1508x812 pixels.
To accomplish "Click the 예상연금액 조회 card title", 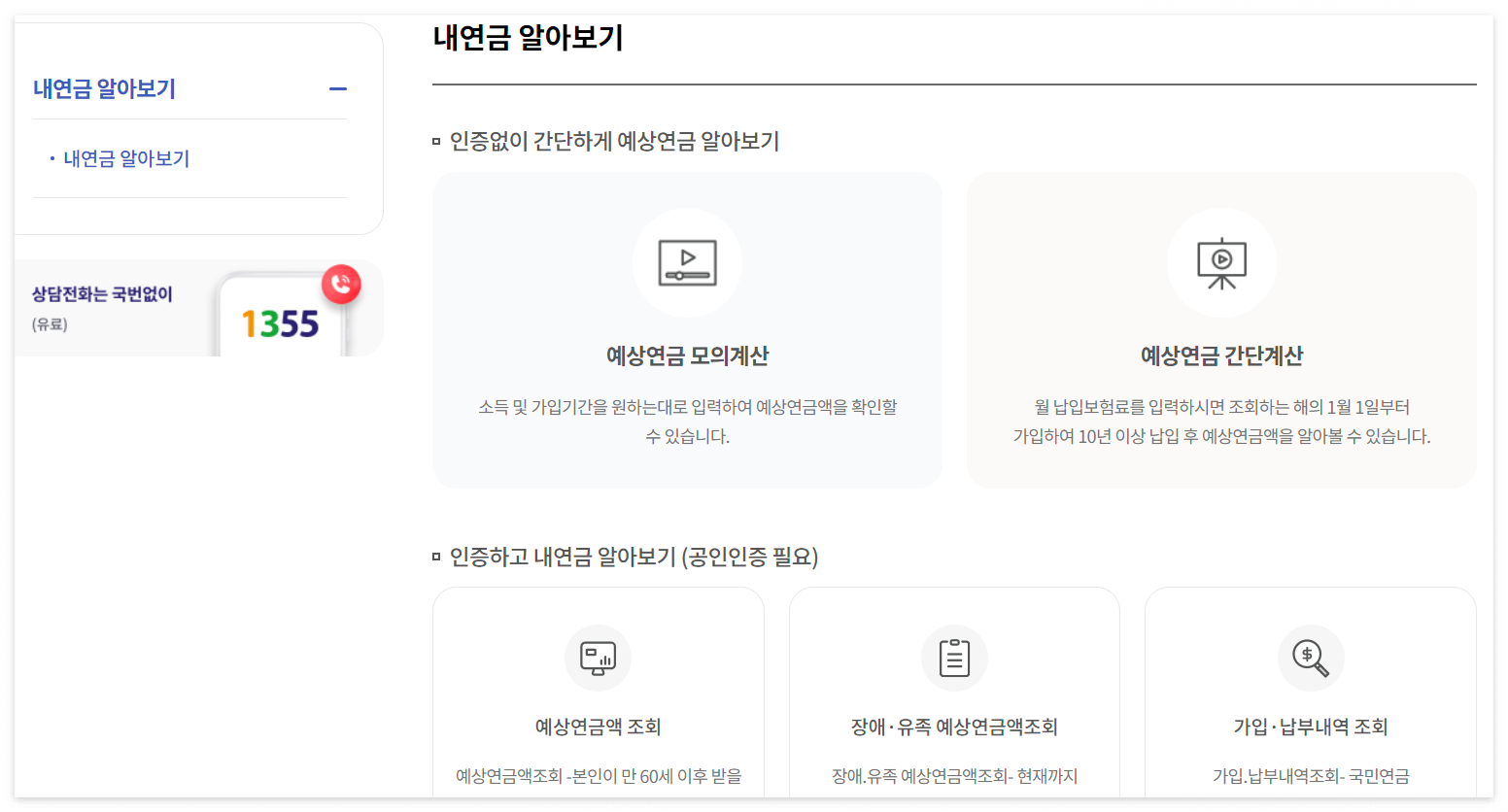I will click(598, 726).
